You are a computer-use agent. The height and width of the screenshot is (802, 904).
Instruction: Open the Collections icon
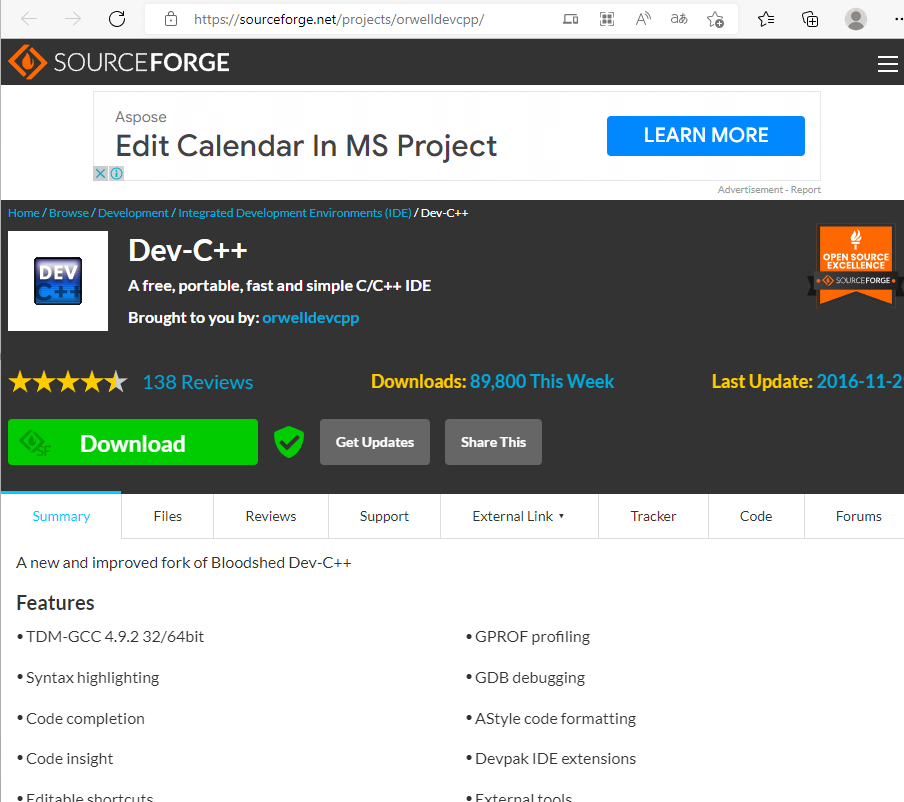tap(810, 19)
